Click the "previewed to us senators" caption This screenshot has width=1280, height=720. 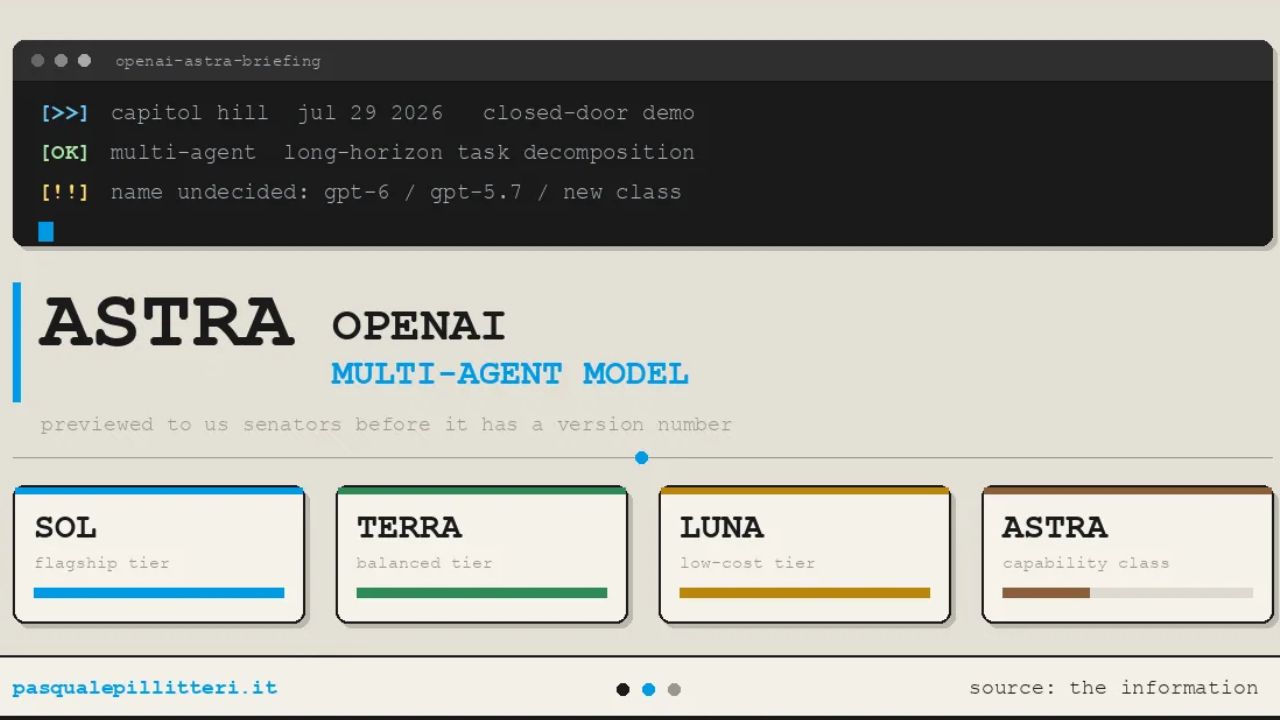(x=386, y=425)
